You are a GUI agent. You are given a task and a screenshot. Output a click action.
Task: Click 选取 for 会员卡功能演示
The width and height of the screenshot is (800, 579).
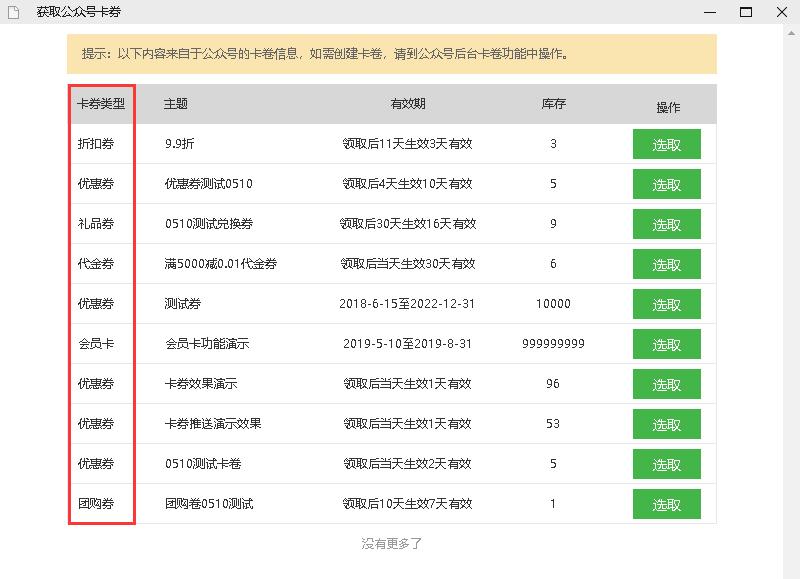(666, 344)
